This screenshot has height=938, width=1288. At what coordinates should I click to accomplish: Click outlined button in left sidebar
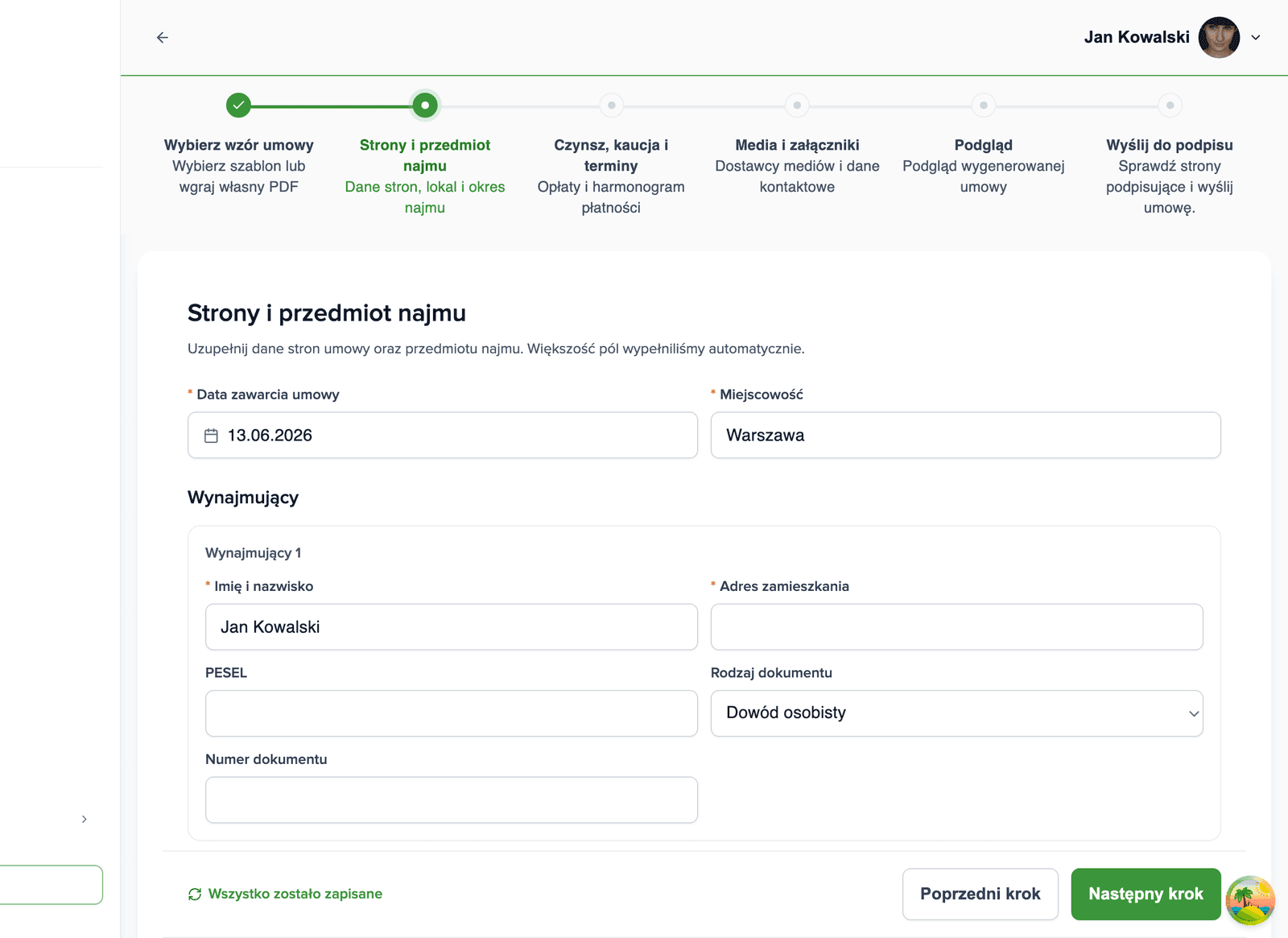[x=52, y=885]
